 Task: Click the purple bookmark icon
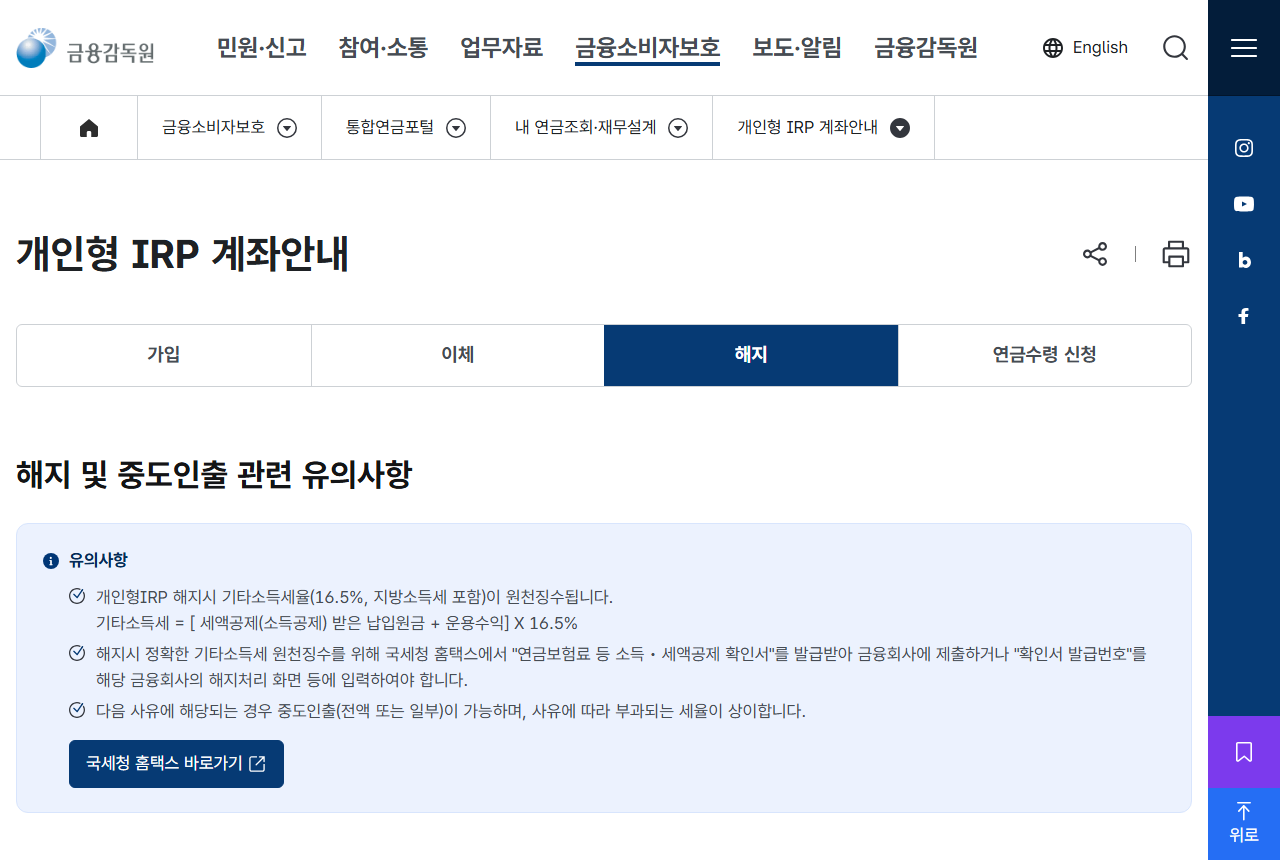tap(1244, 752)
